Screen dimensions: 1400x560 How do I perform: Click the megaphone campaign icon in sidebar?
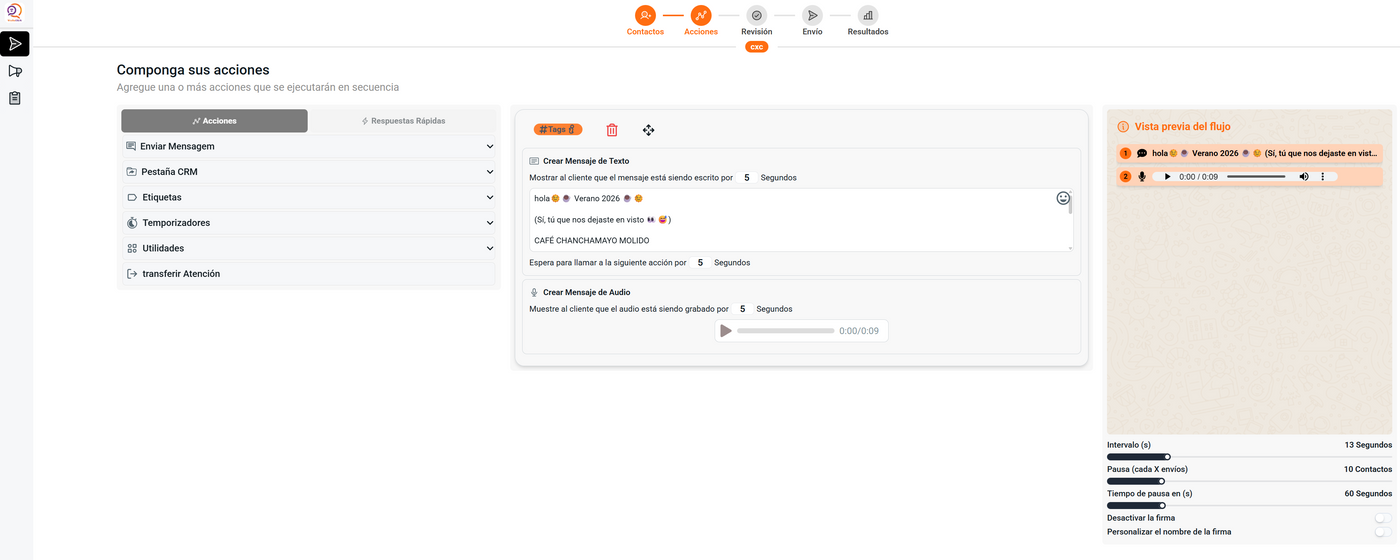click(x=15, y=71)
